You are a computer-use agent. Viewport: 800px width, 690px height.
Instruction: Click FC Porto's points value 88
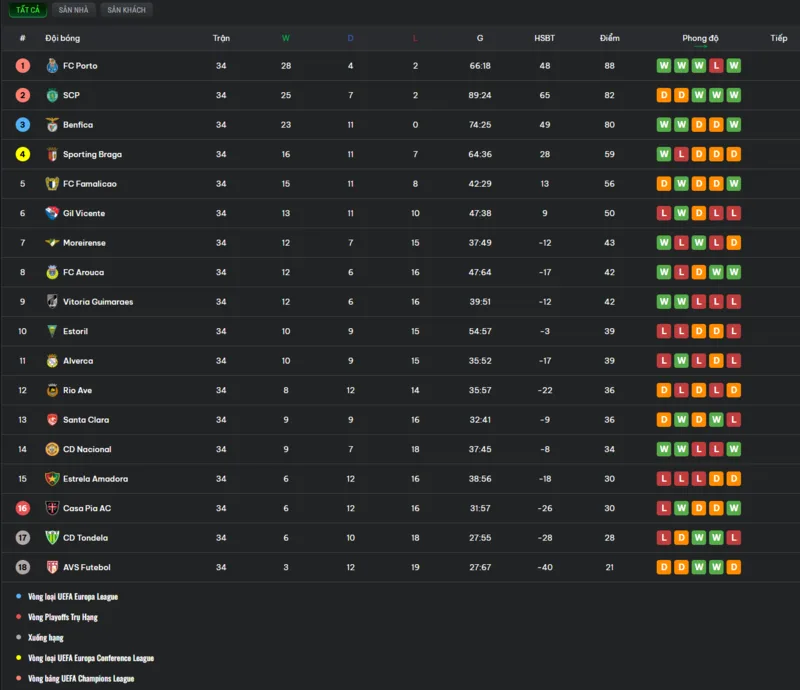click(610, 66)
